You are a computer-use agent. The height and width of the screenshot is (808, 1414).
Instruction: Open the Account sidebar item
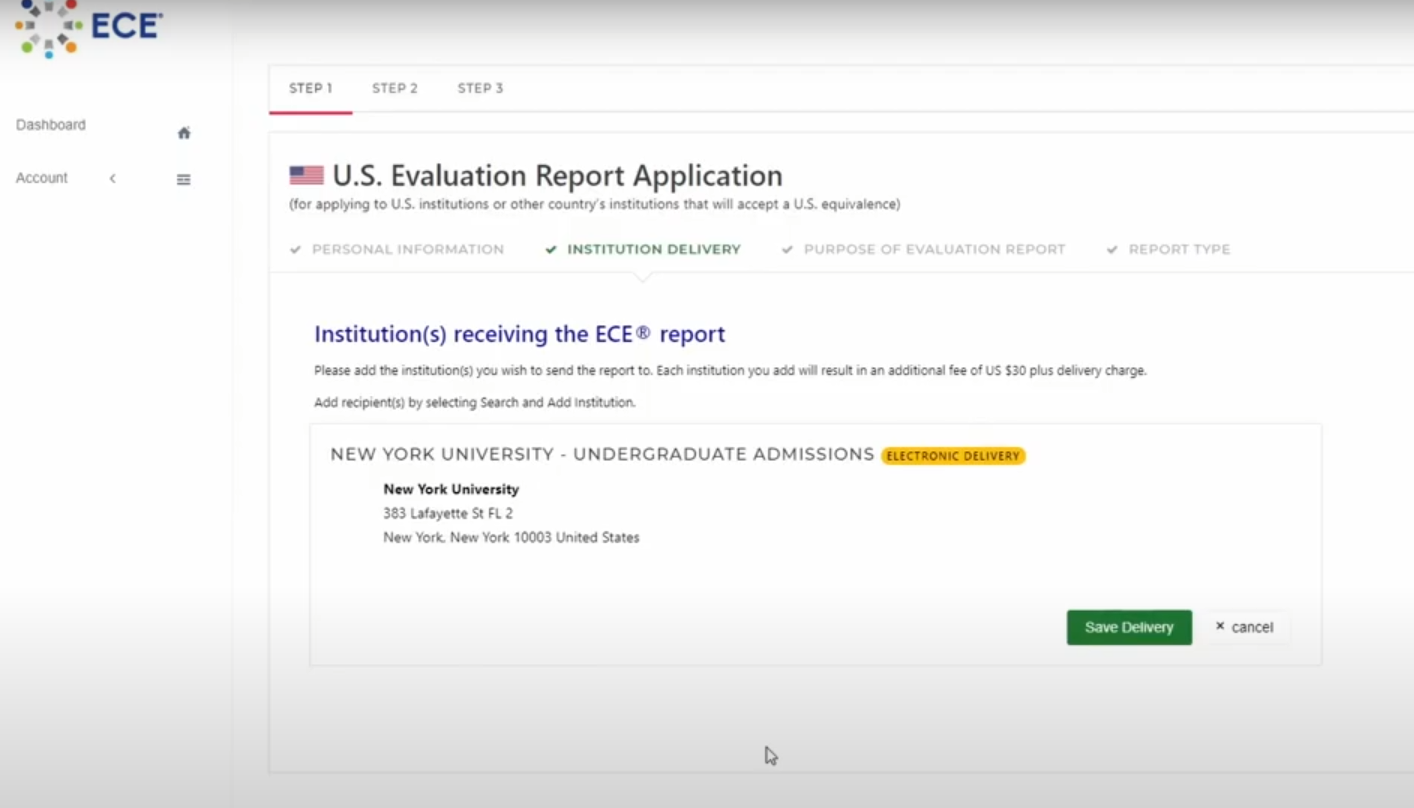[x=42, y=178]
